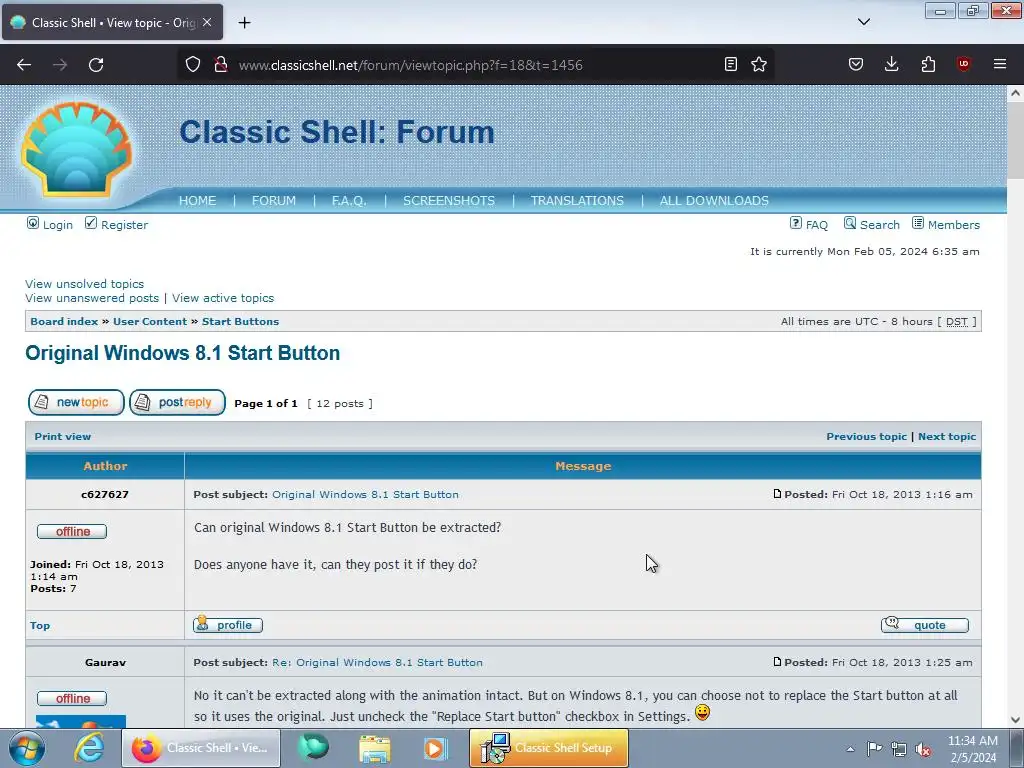Viewport: 1024px width, 768px height.
Task: View unsolved topics
Action: tap(84, 284)
